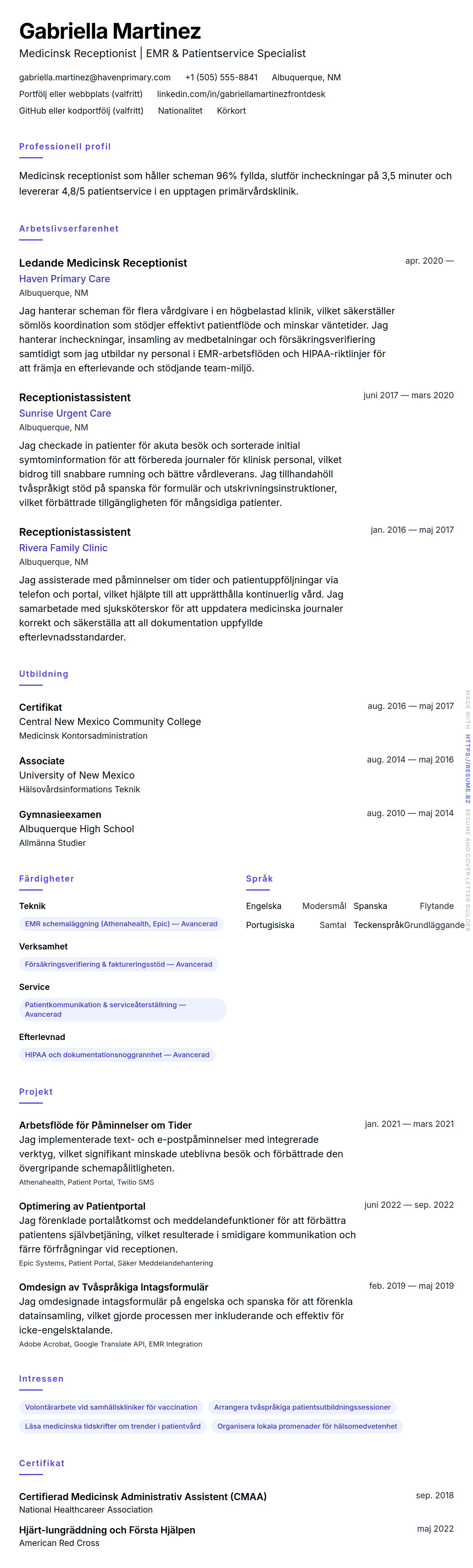
Task: Select Organisera lokala promenader interest tag
Action: 307,1426
